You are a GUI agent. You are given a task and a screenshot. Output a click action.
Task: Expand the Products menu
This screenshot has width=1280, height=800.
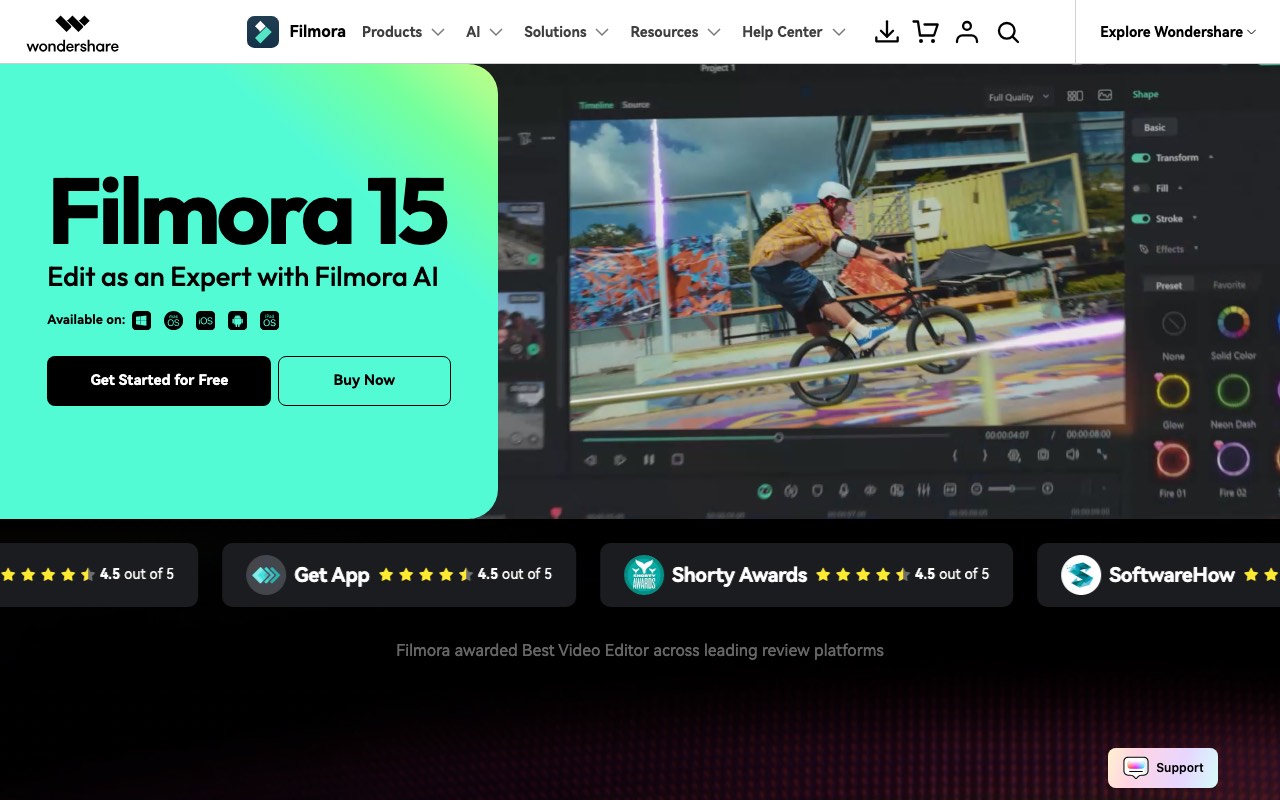[x=403, y=32]
